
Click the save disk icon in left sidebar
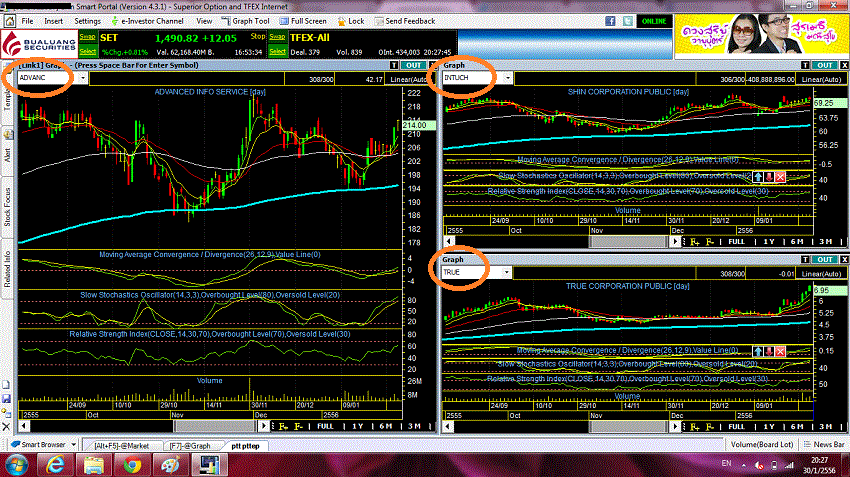click(6, 399)
